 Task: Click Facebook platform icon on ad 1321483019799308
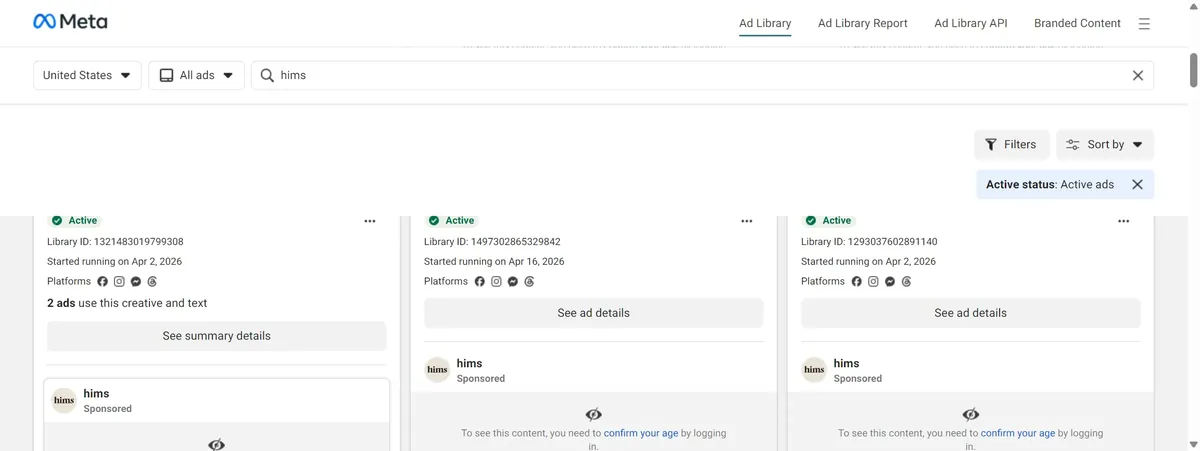tap(103, 282)
